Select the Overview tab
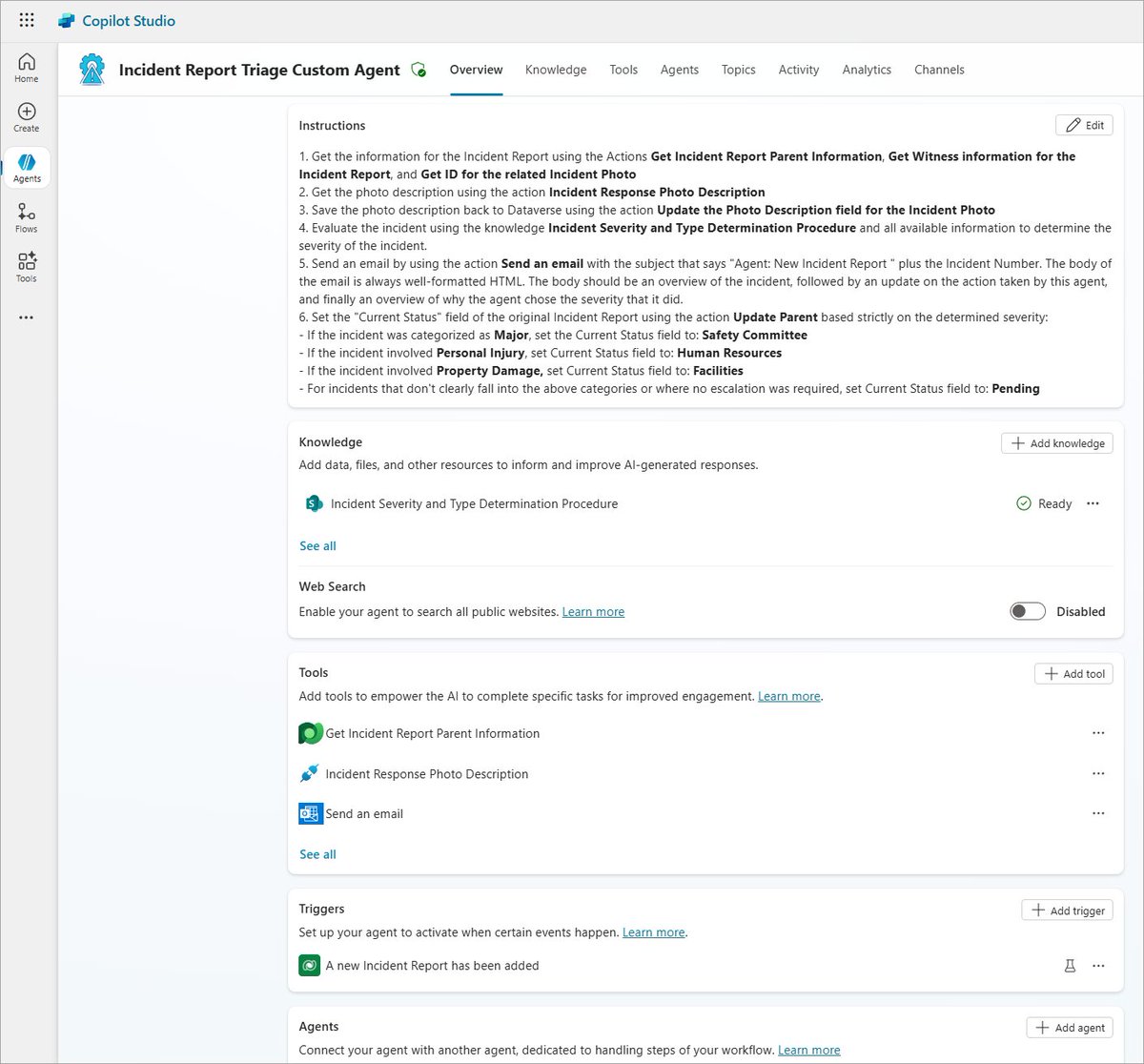The height and width of the screenshot is (1064, 1144). 476,70
